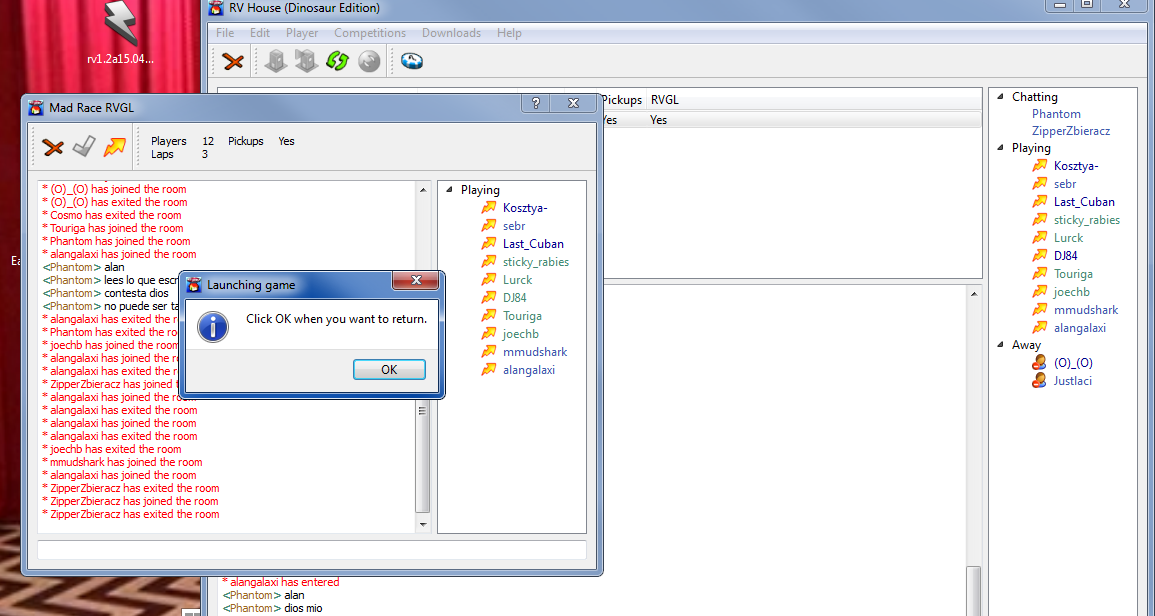Screen dimensions: 1155x616
Task: Open the Downloads menu
Action: pos(452,33)
